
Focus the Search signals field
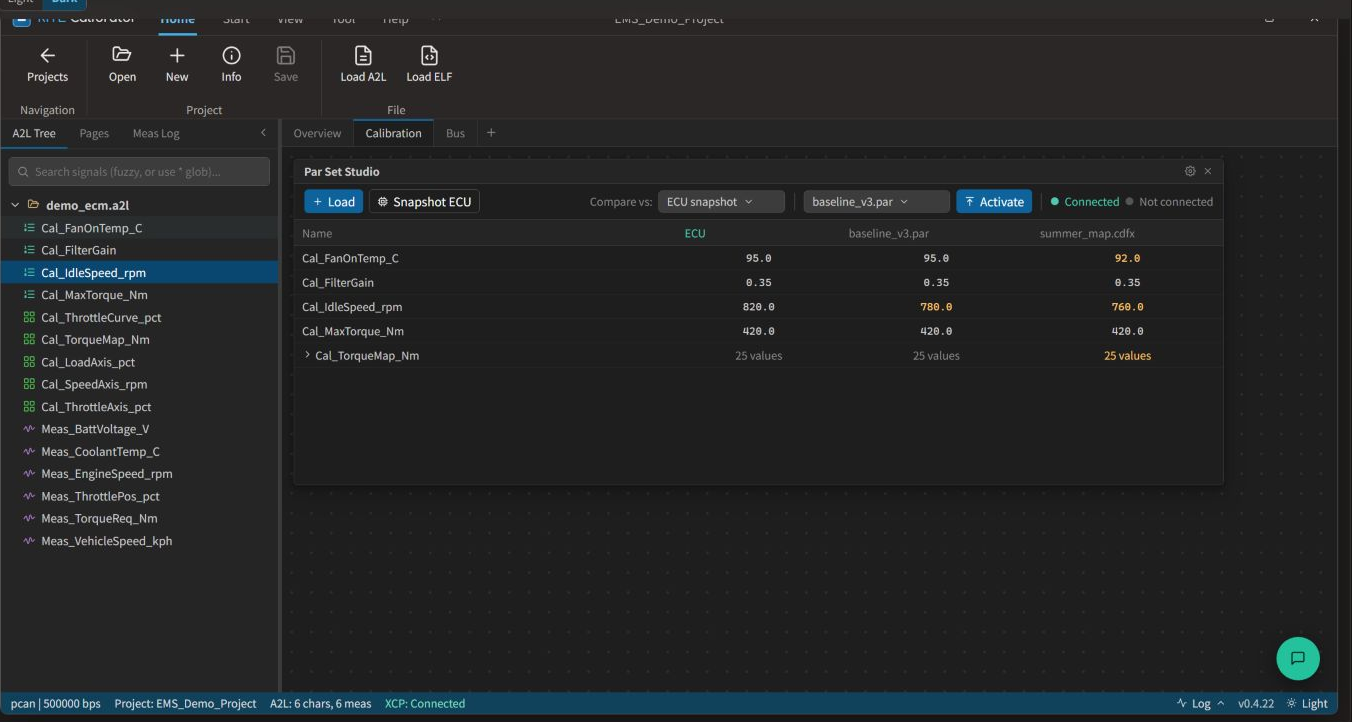[139, 171]
